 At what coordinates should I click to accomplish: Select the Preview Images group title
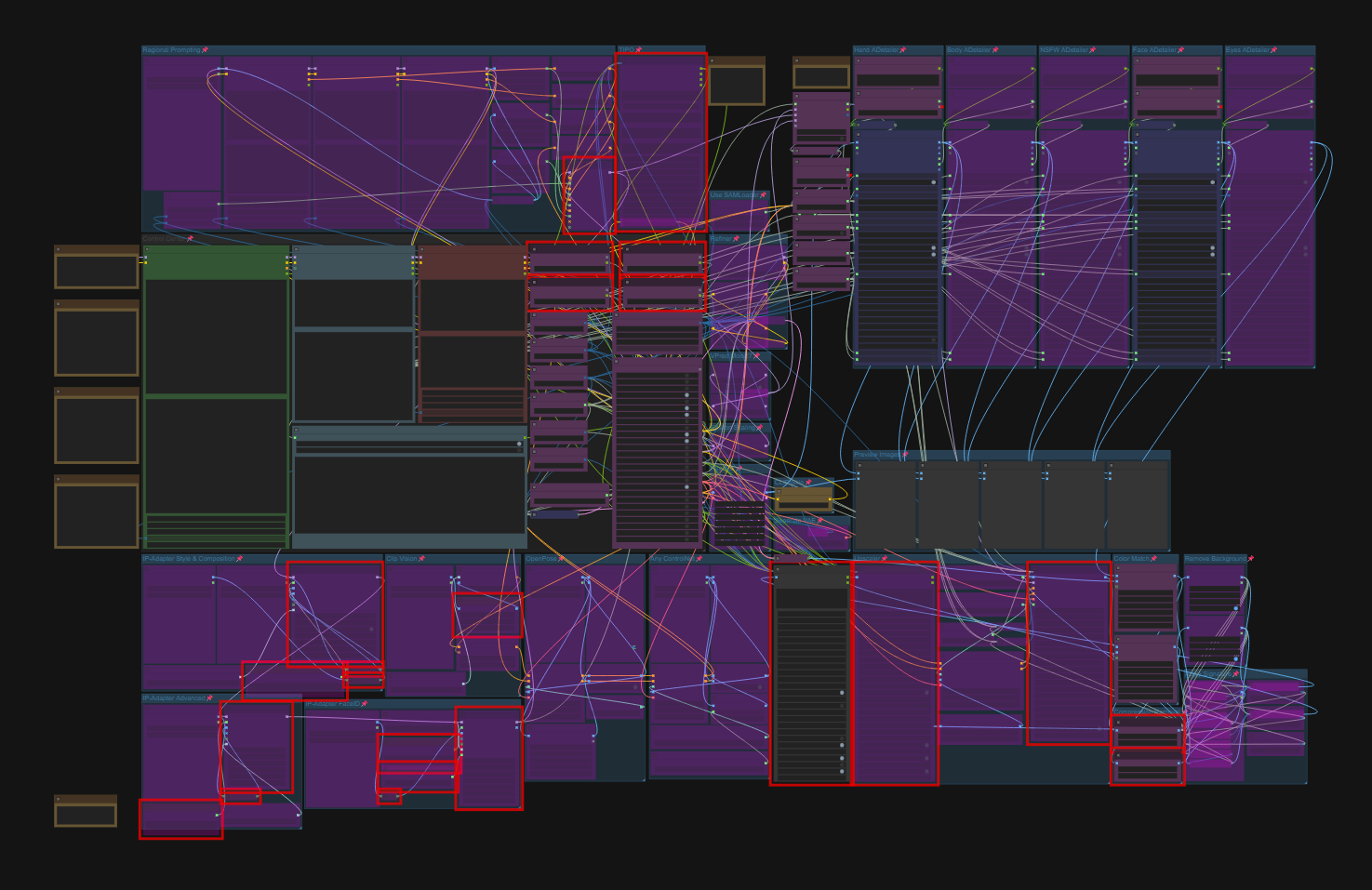878,455
